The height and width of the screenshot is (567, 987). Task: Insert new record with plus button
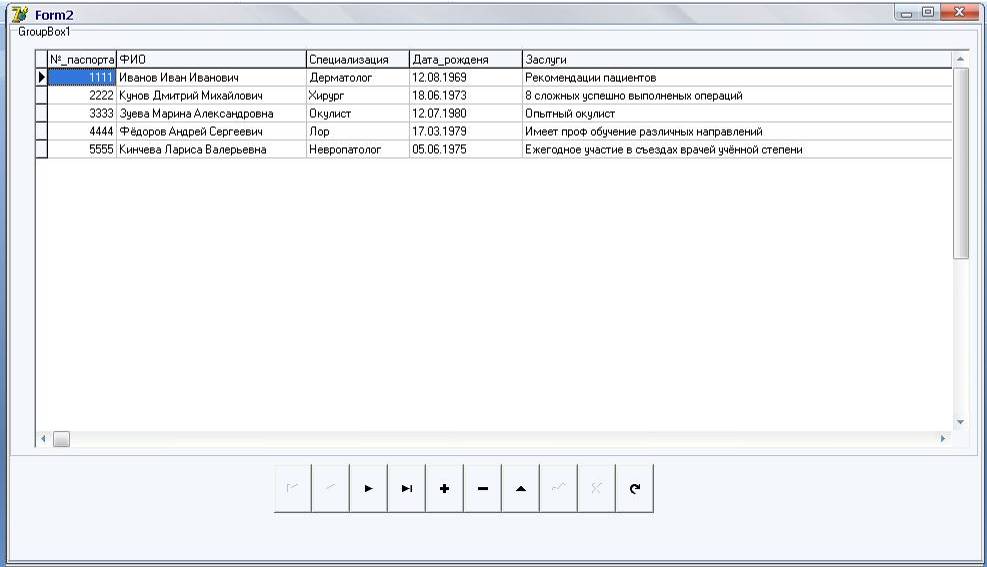(444, 488)
